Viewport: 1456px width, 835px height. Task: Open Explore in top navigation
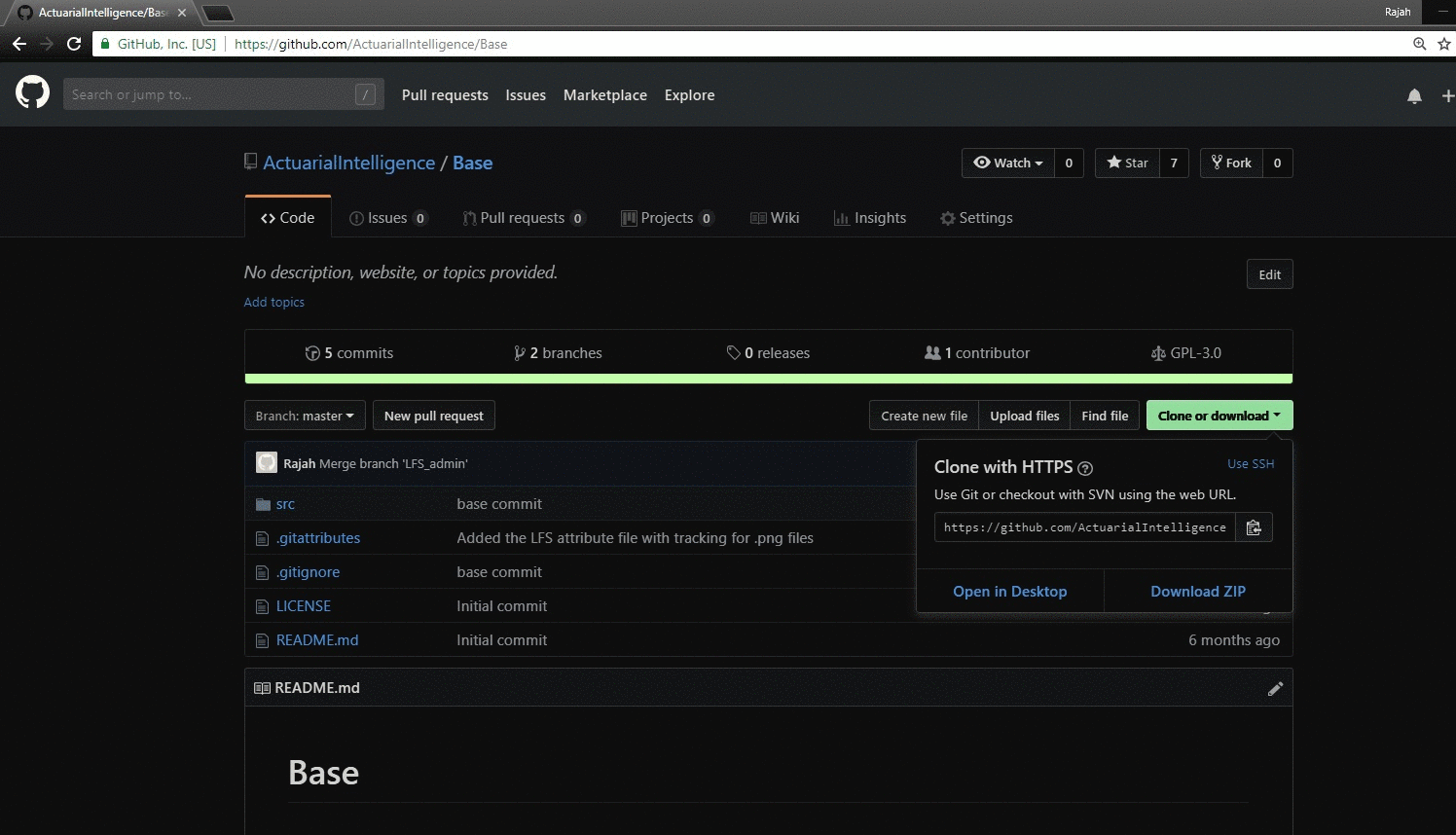tap(690, 95)
